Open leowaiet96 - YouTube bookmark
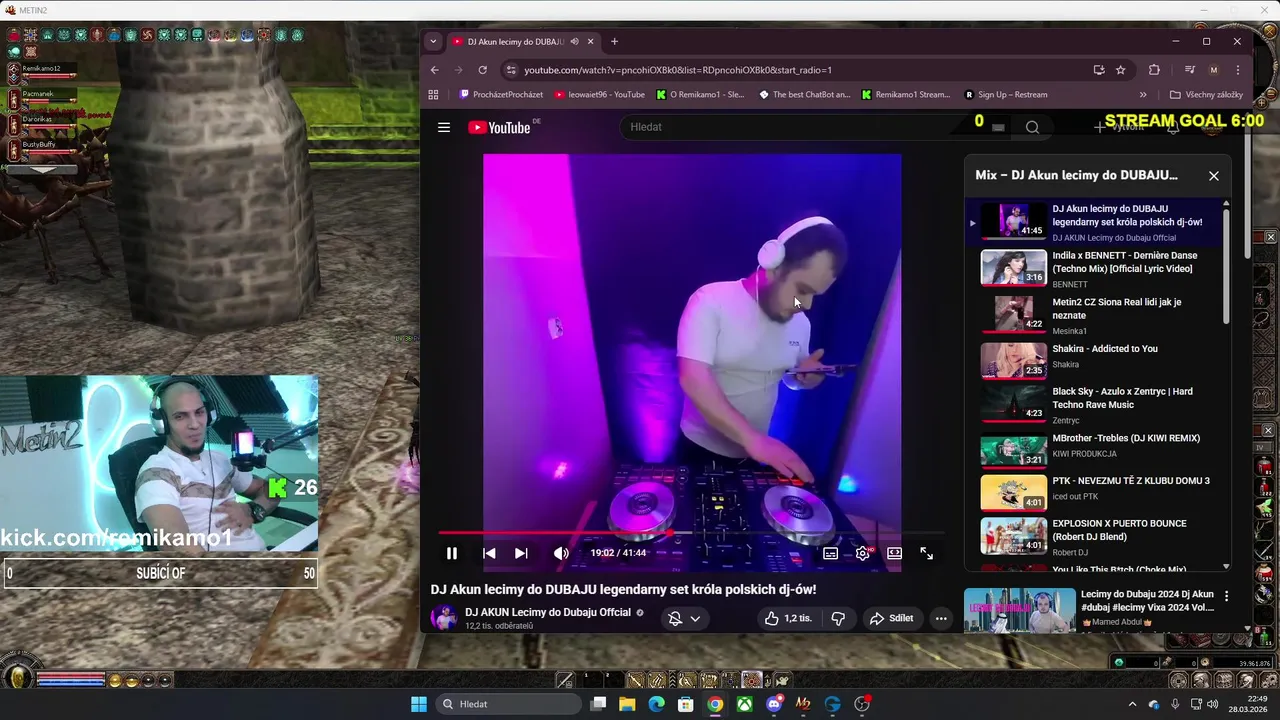 coord(599,95)
